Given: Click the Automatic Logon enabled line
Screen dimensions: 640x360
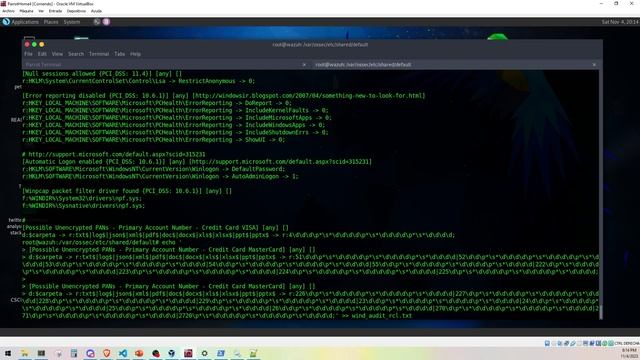Looking at the screenshot, I should [x=197, y=162].
